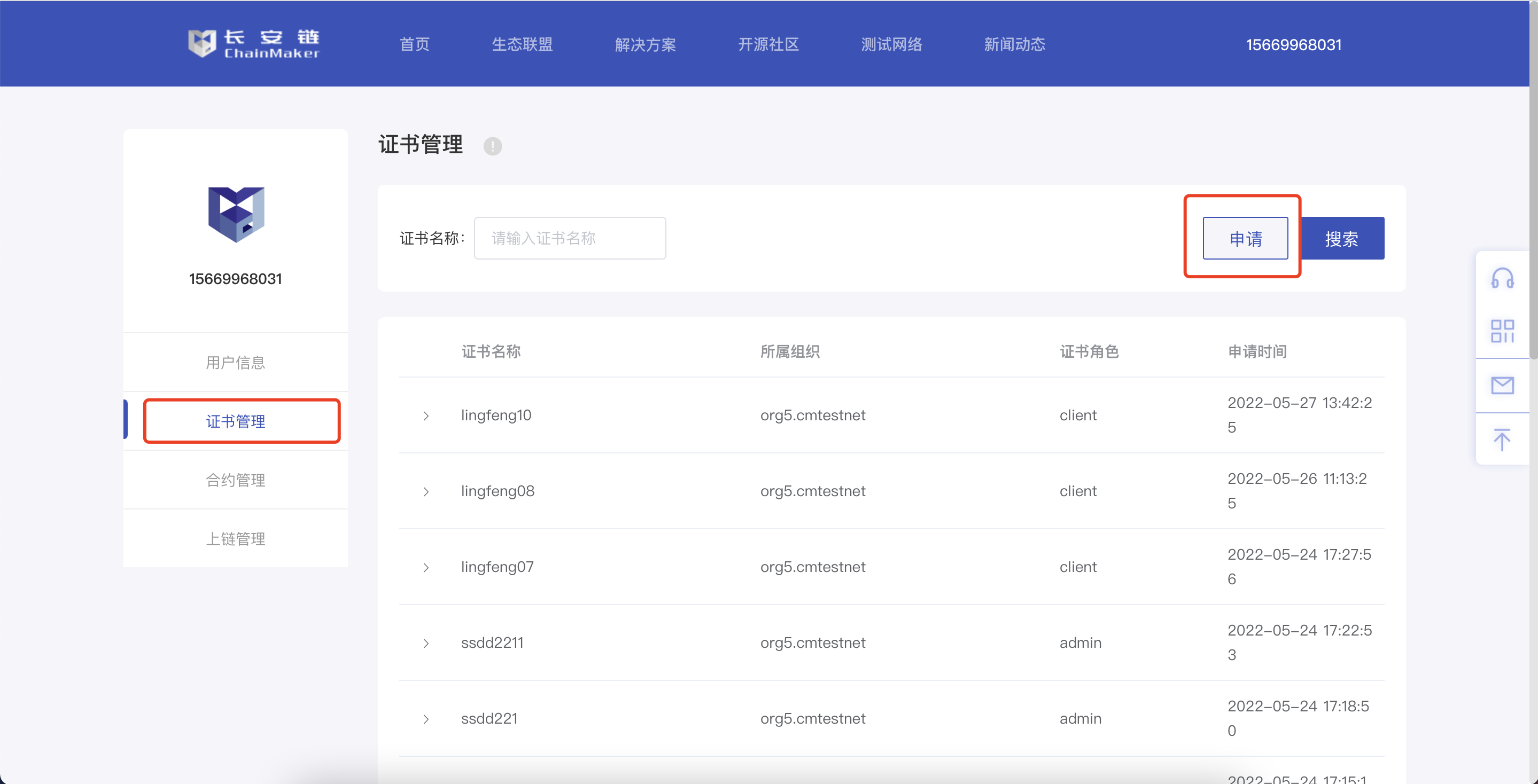Show the QR code icon panel

pyautogui.click(x=1502, y=331)
